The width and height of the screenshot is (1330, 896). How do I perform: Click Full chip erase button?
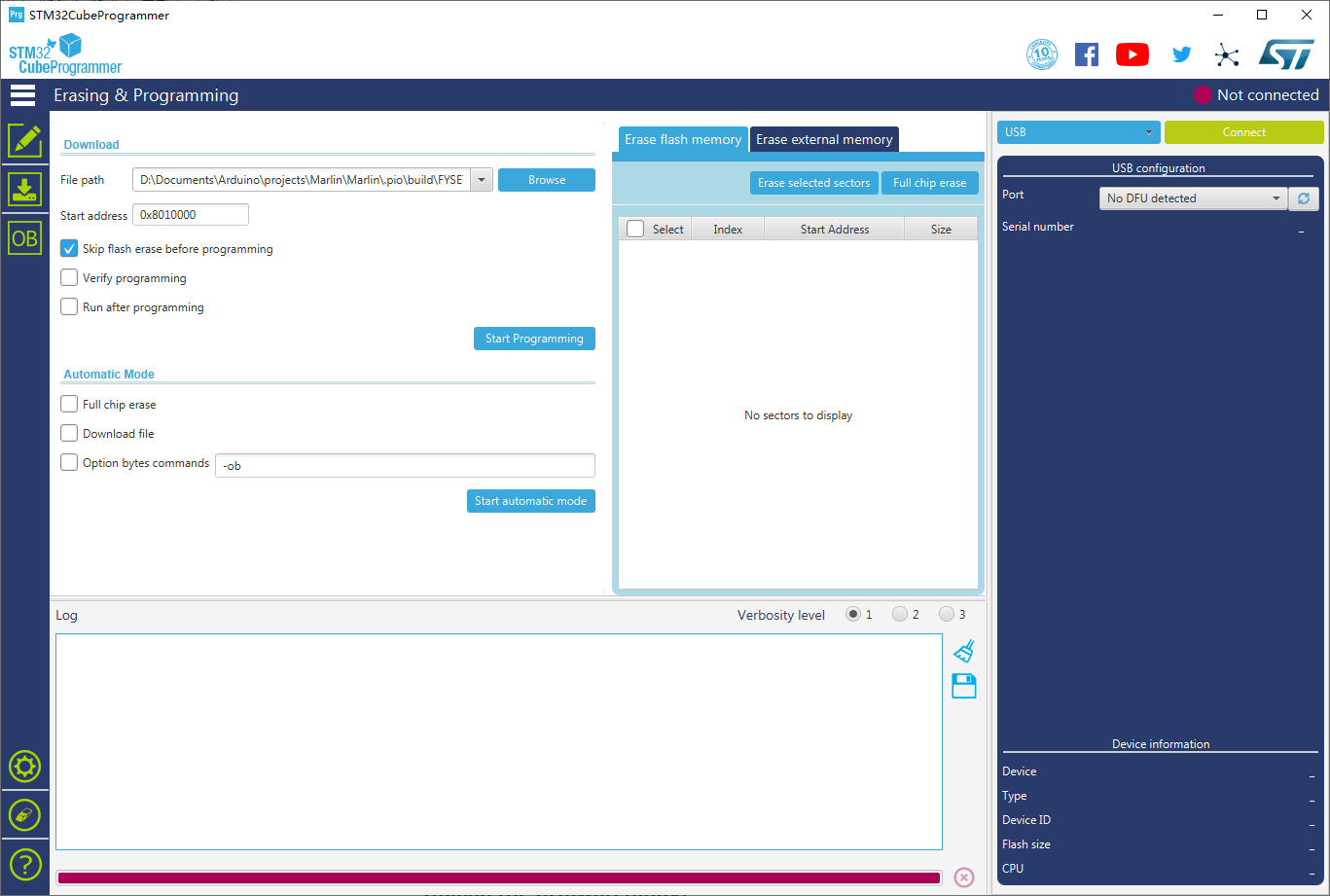930,183
